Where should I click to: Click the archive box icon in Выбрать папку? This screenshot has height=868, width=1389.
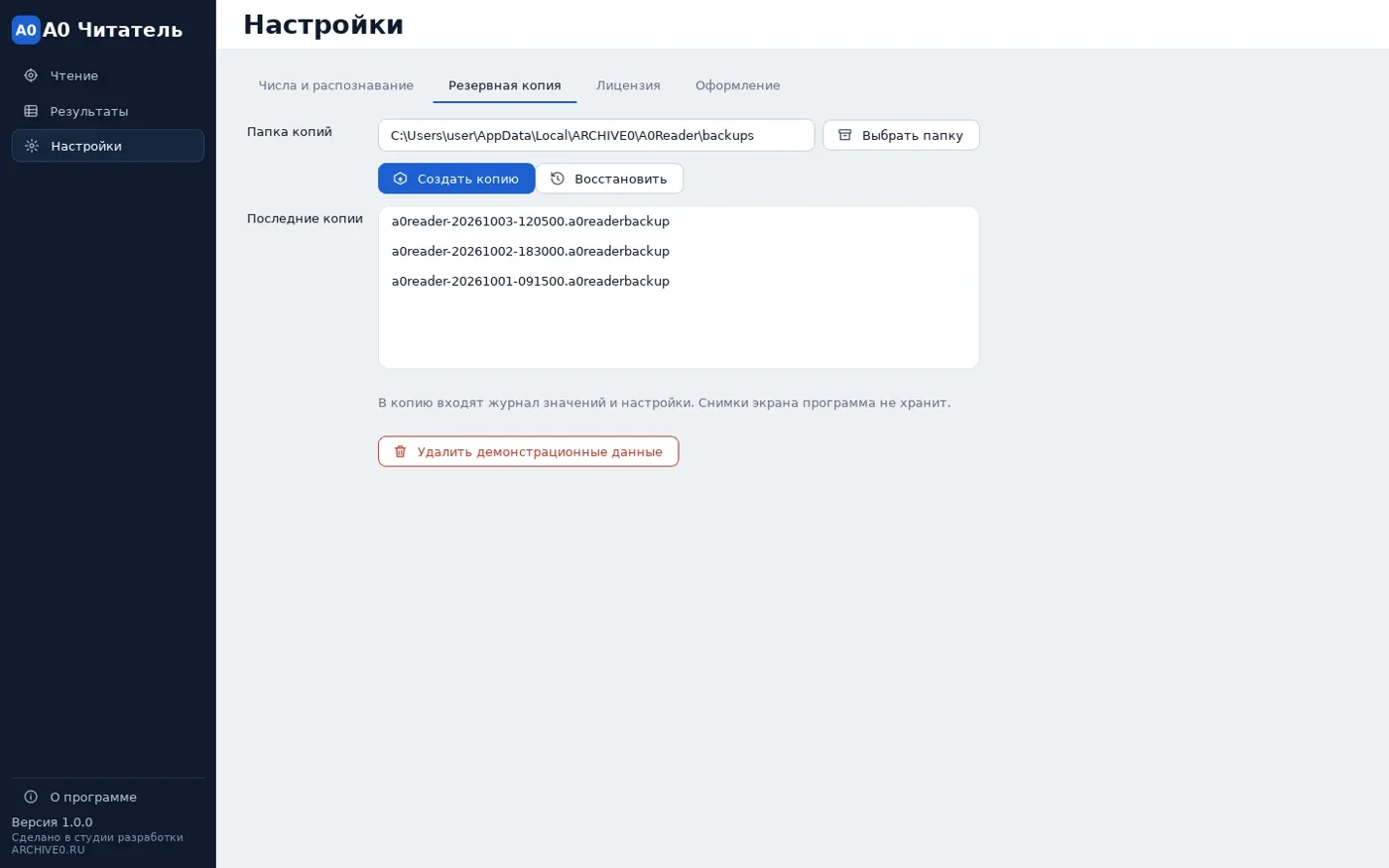845,135
